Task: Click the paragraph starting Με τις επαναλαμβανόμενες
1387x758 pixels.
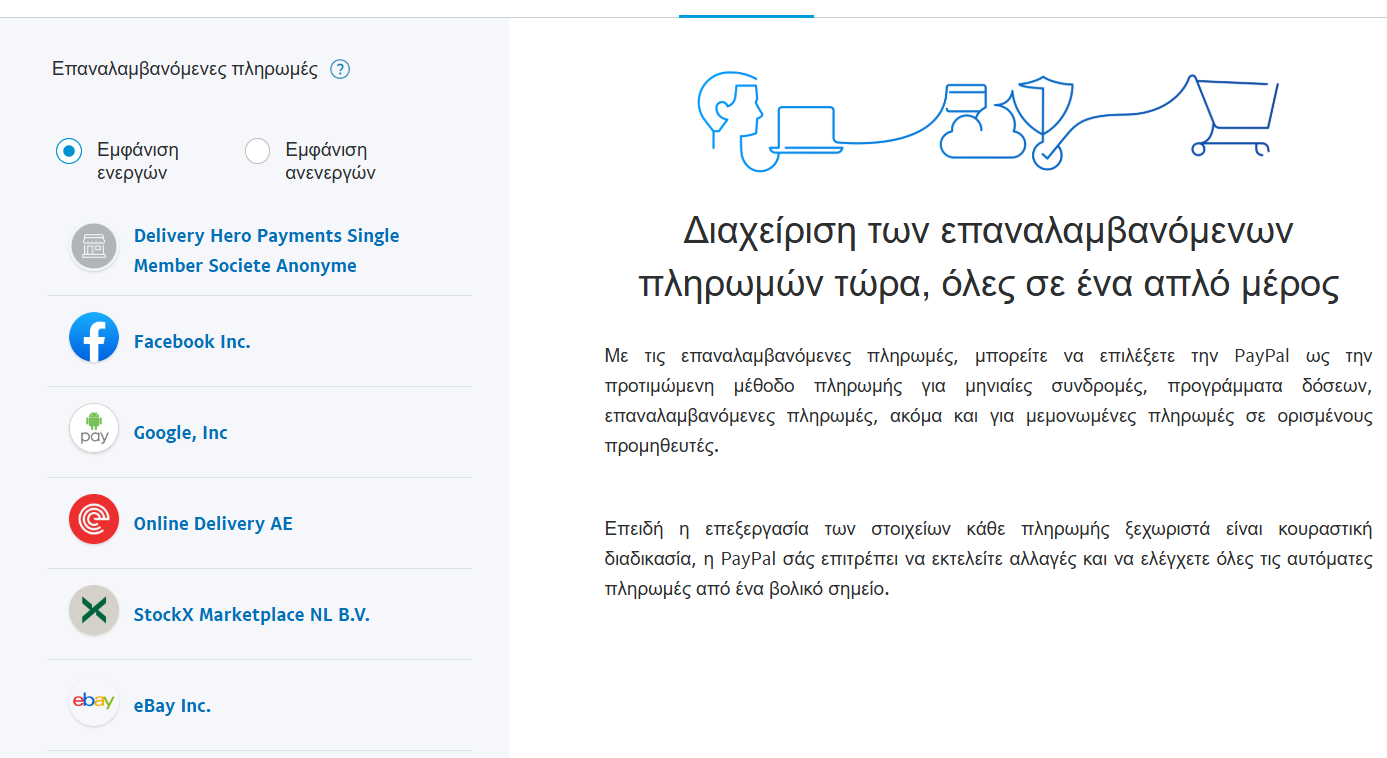Action: [x=988, y=401]
